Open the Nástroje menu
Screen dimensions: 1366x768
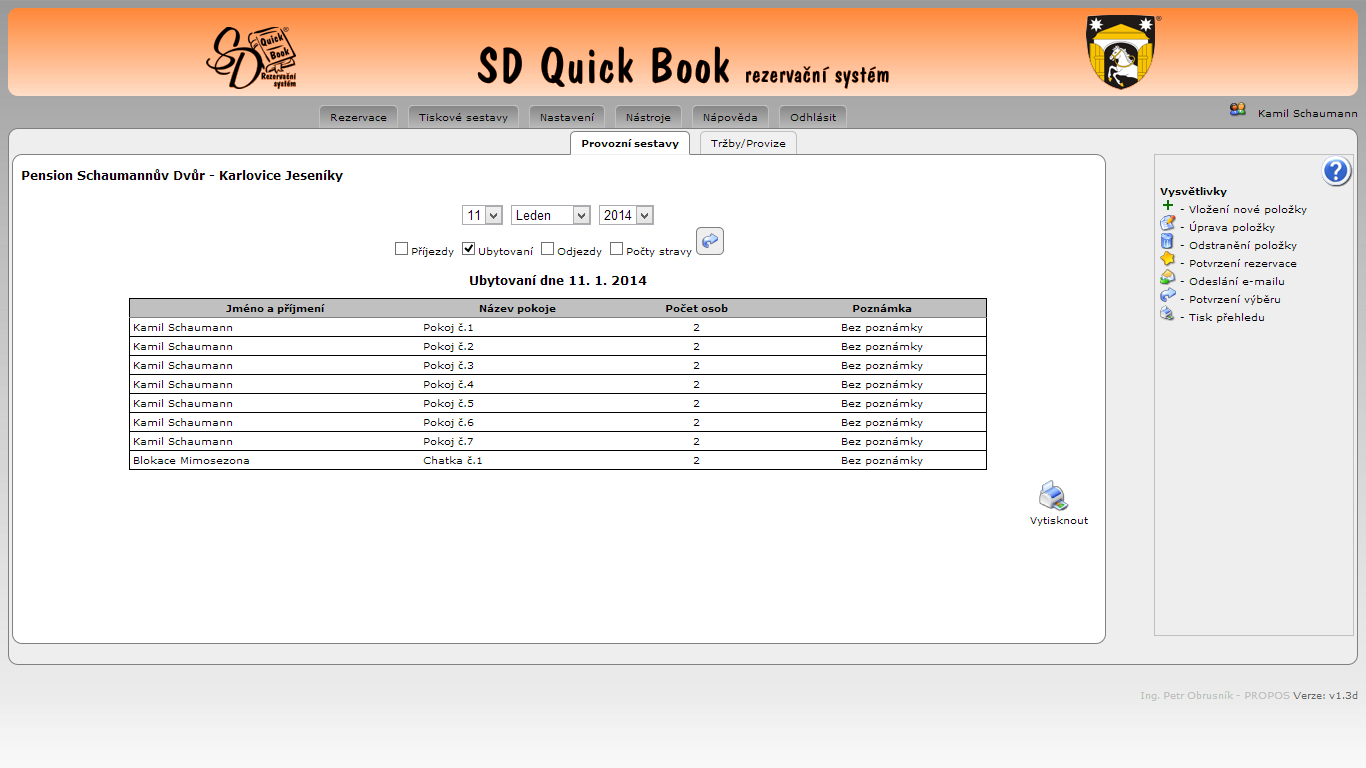(x=648, y=117)
